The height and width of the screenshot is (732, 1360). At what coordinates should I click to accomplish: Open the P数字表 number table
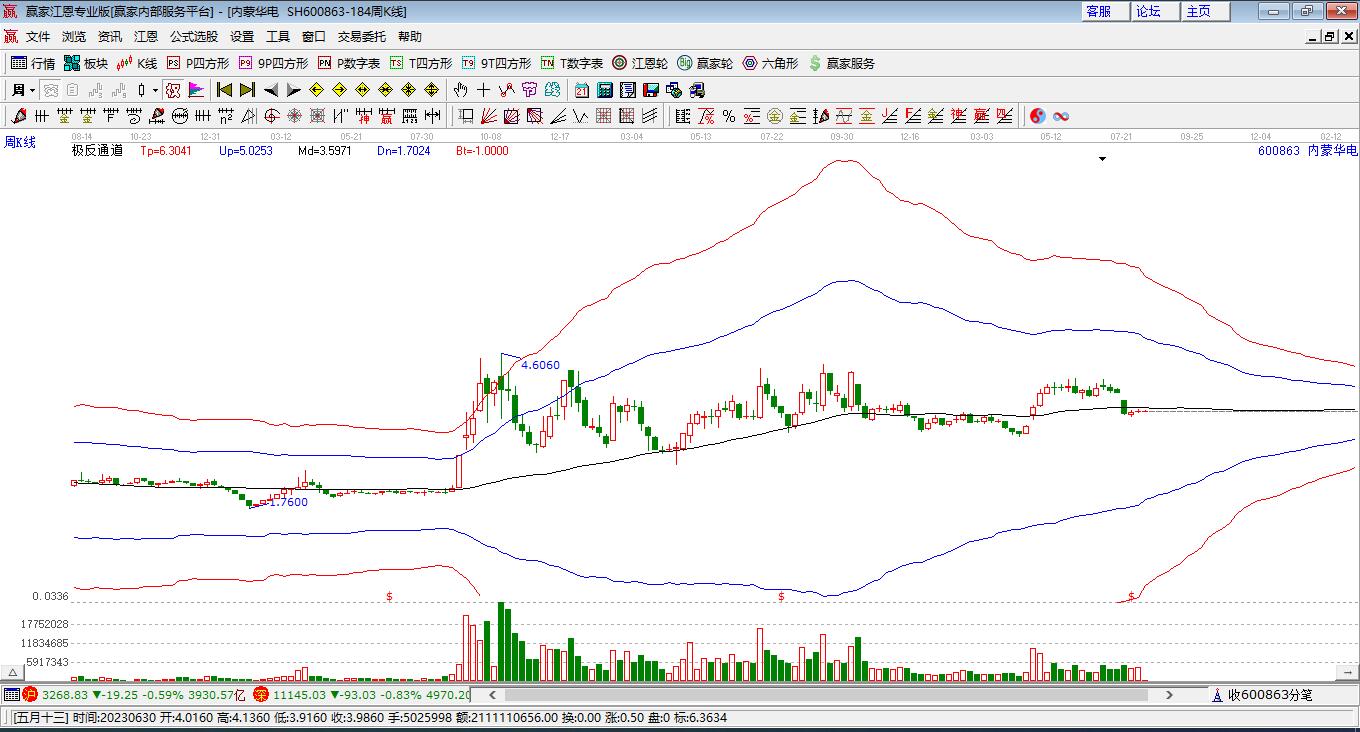[349, 63]
